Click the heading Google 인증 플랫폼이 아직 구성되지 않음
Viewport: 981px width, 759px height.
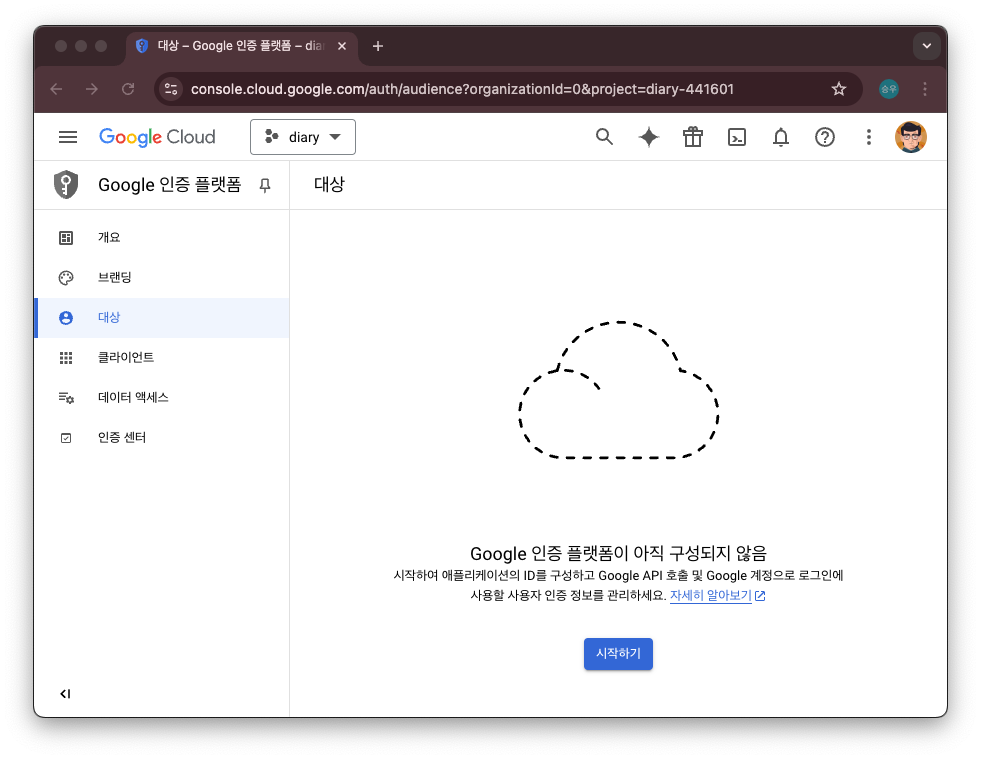[618, 553]
